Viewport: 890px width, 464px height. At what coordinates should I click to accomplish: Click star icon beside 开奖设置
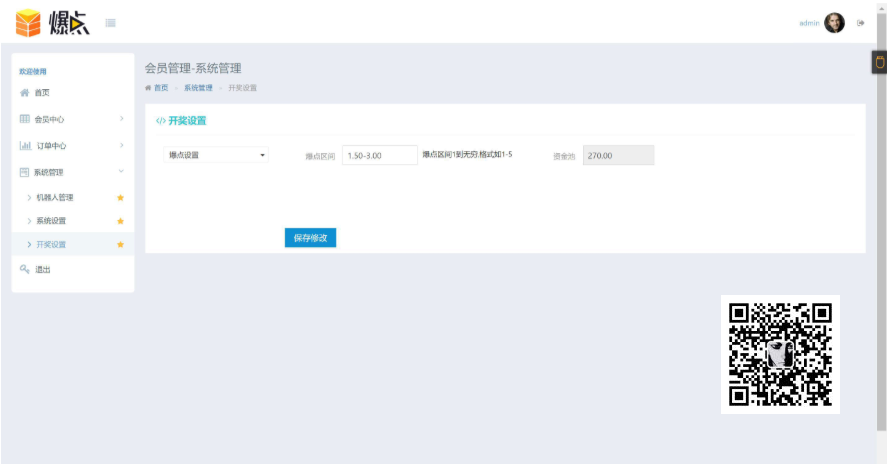[x=120, y=245]
